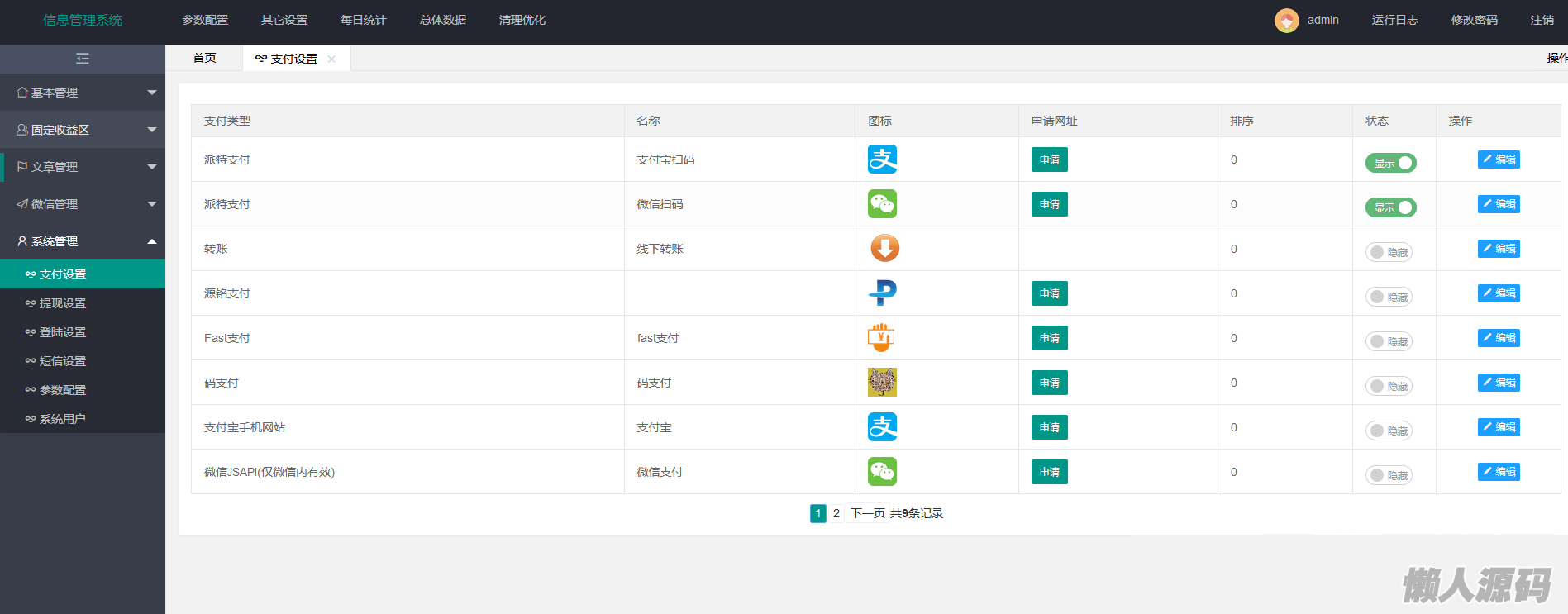The height and width of the screenshot is (614, 1568).
Task: Close the 支付设置 tab with its X
Action: [x=331, y=59]
